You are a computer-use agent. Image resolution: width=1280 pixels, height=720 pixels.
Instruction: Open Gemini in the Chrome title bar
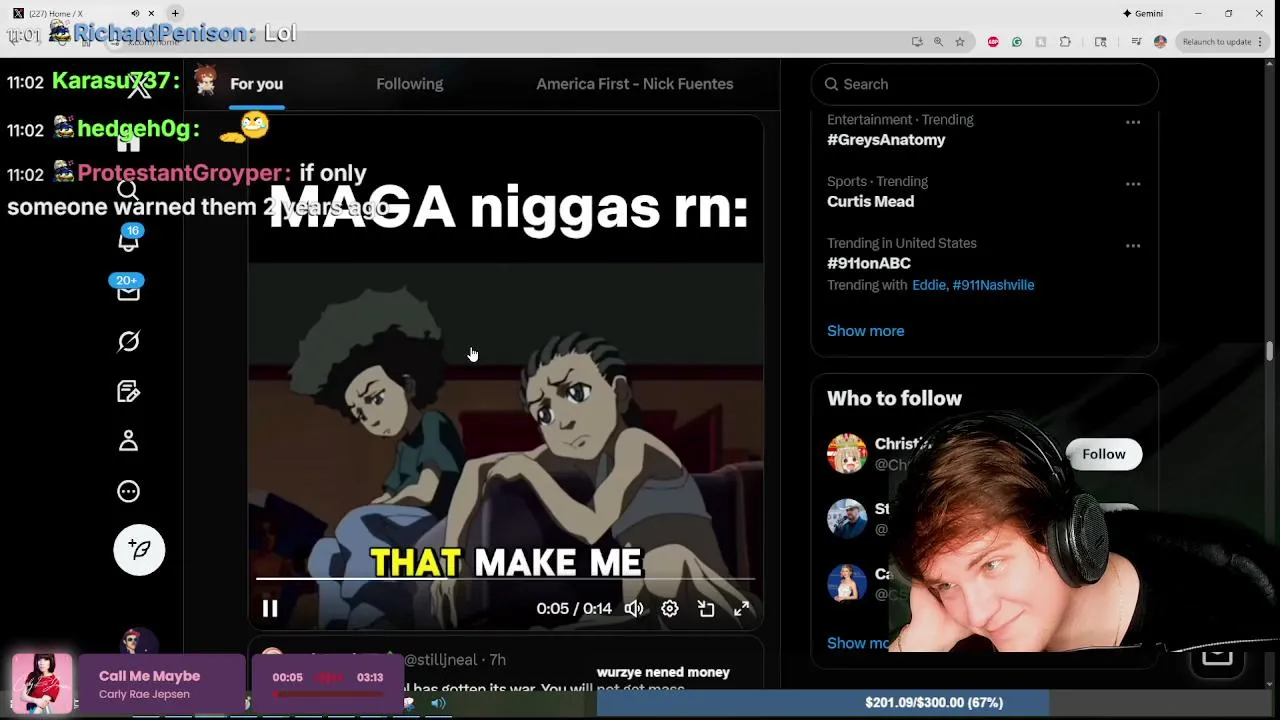click(x=1142, y=13)
